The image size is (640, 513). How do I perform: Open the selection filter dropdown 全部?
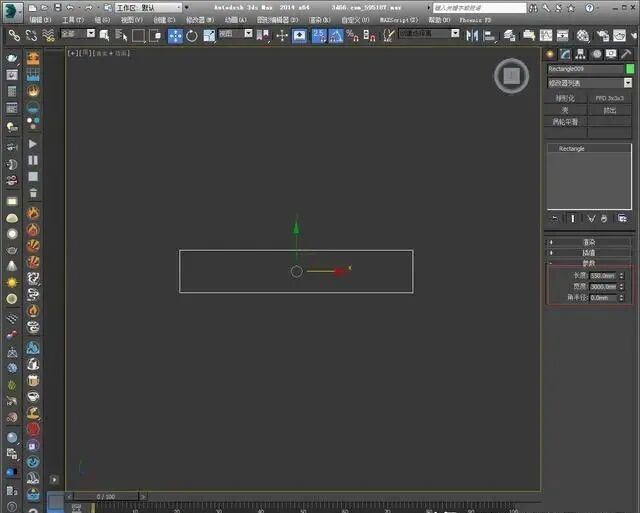(78, 33)
